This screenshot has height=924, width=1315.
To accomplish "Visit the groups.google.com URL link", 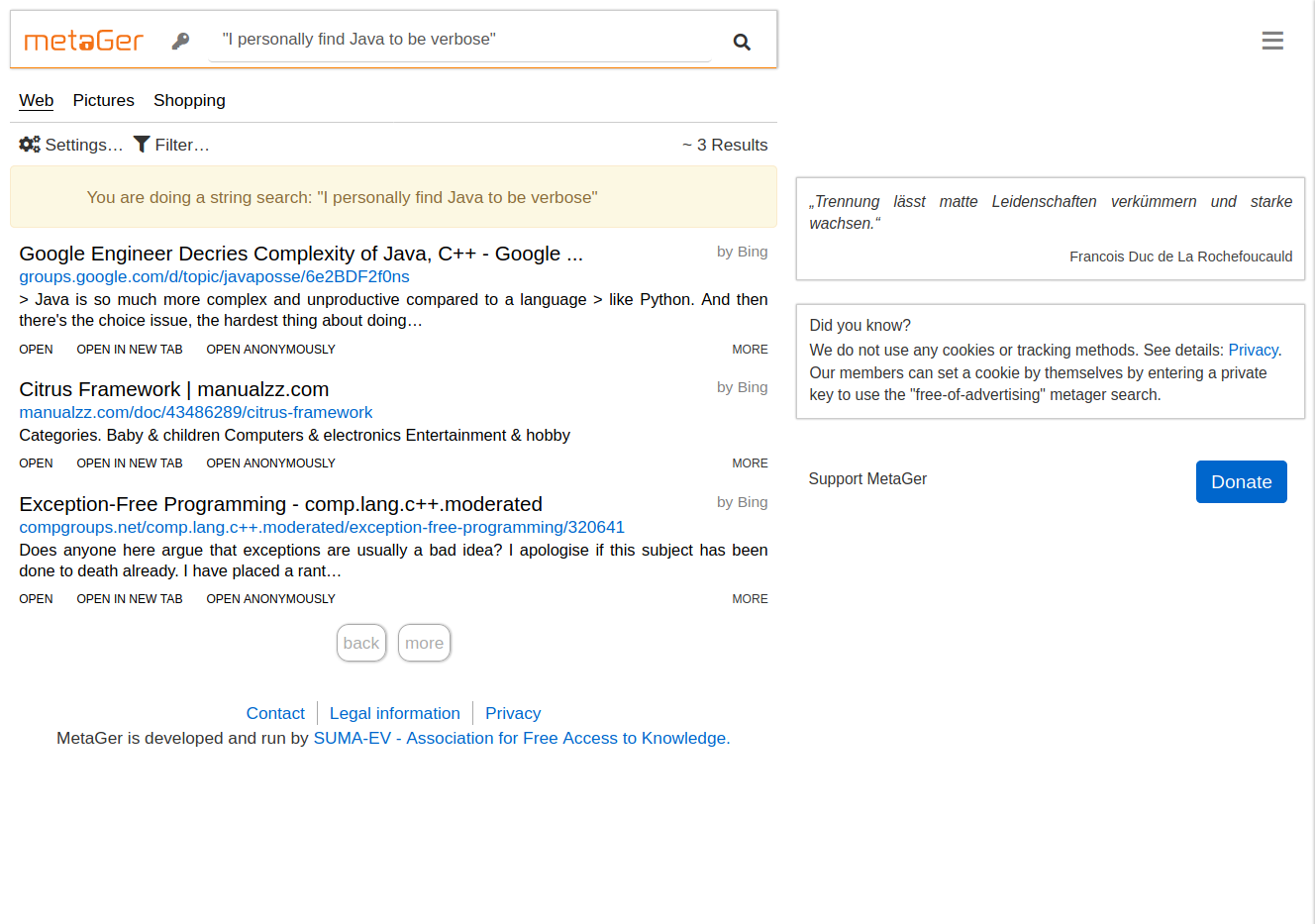I will tap(214, 276).
